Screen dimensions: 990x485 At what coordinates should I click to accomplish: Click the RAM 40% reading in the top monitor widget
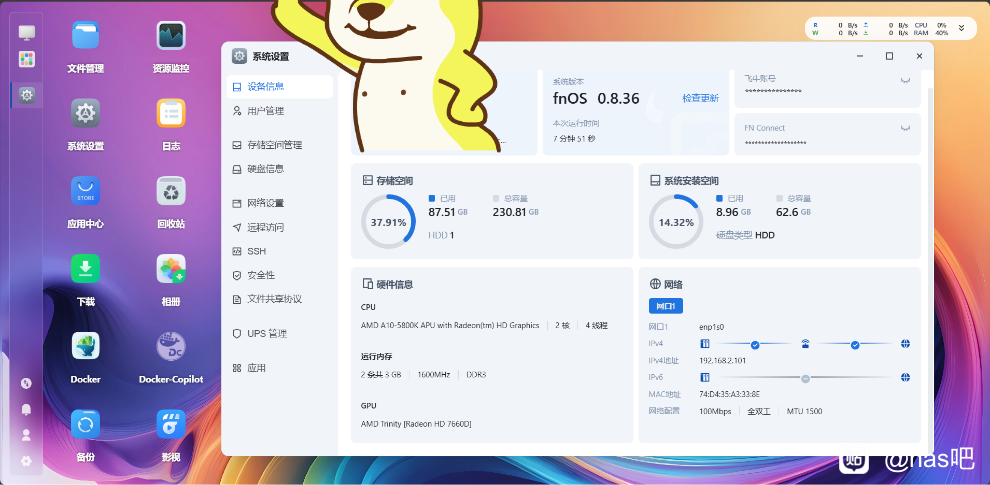click(x=931, y=33)
